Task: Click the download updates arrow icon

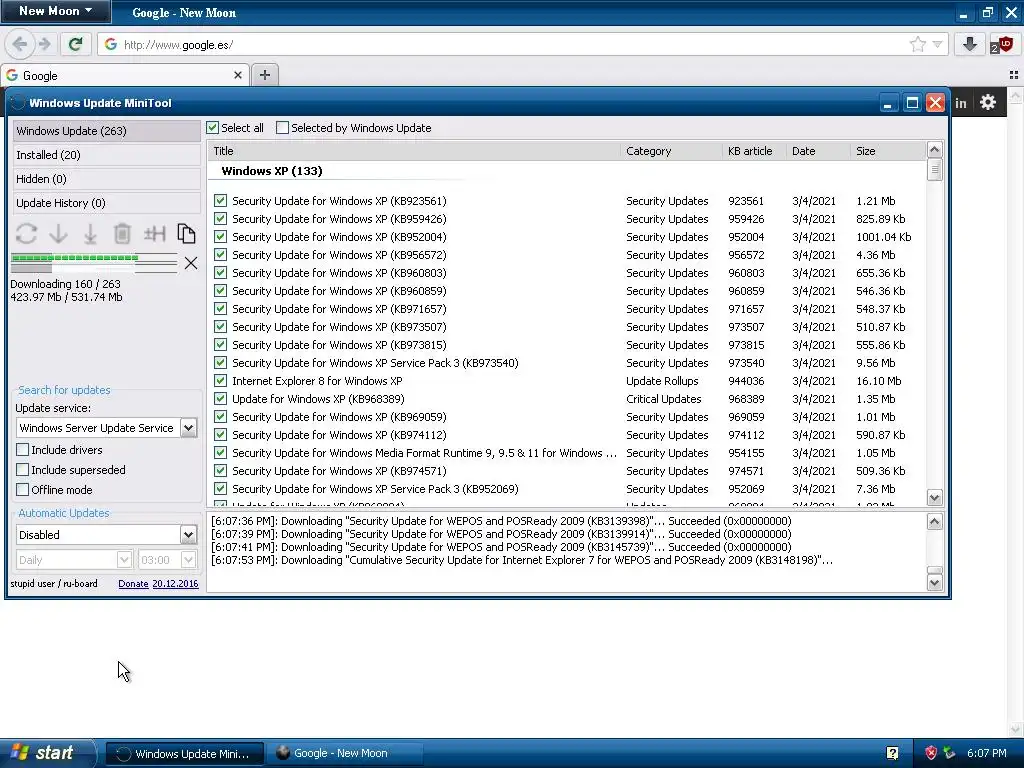Action: pyautogui.click(x=58, y=233)
